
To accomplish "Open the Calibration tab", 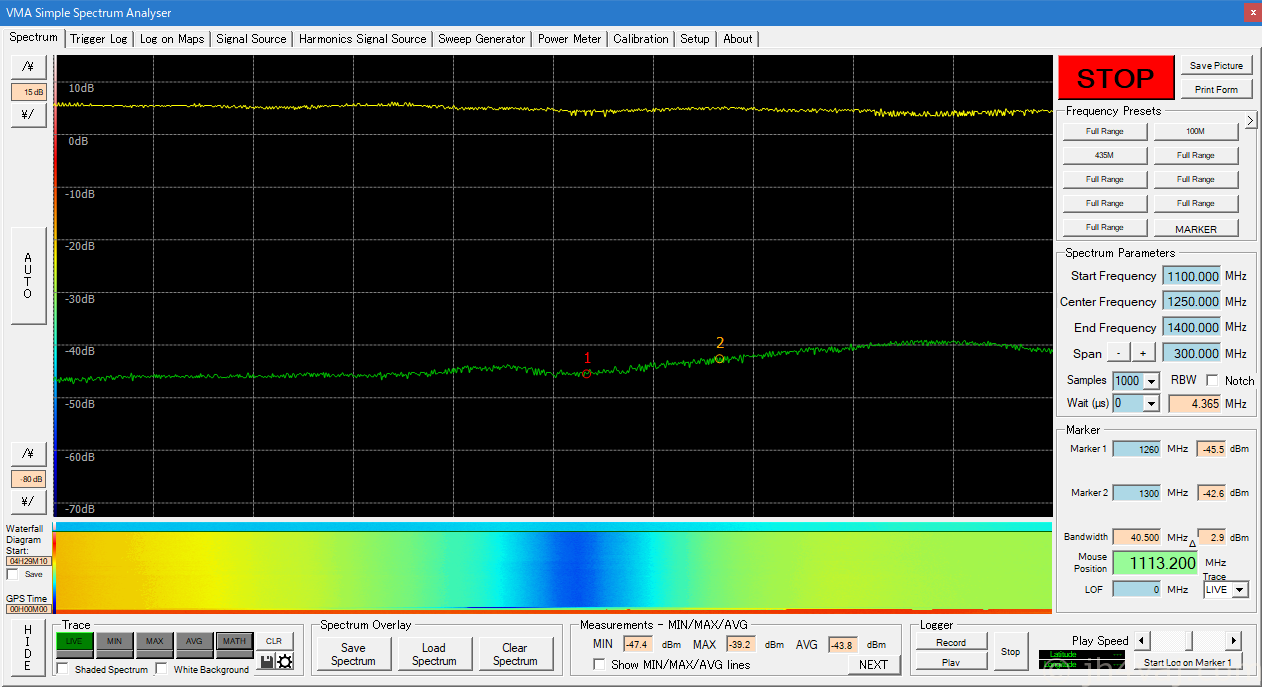I will [x=641, y=39].
